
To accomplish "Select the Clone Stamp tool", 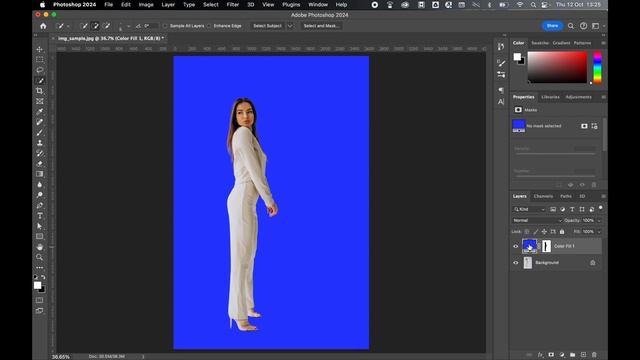I will tap(40, 143).
